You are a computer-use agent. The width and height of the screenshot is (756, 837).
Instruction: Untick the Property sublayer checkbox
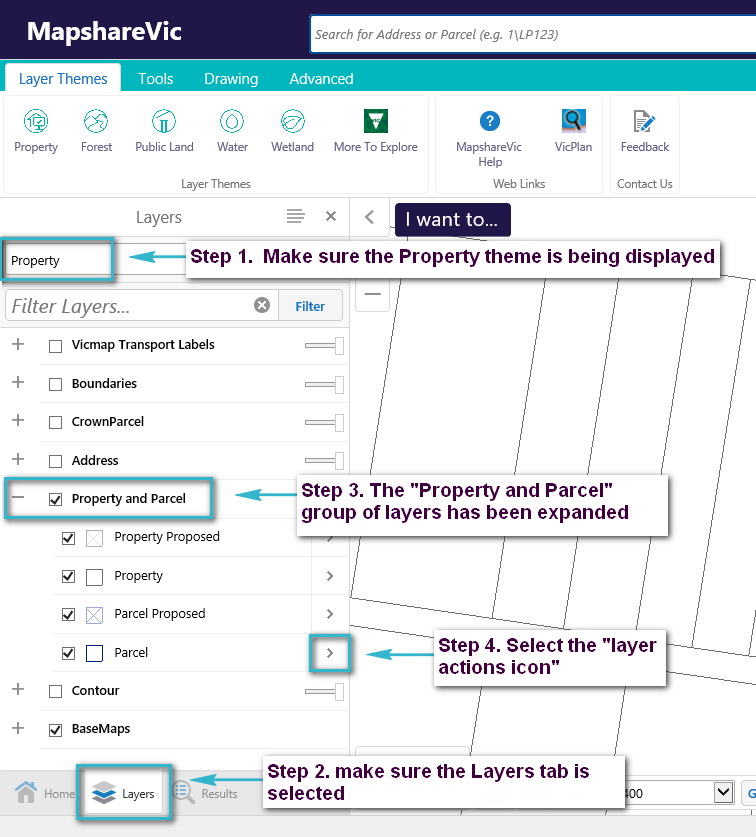point(68,577)
